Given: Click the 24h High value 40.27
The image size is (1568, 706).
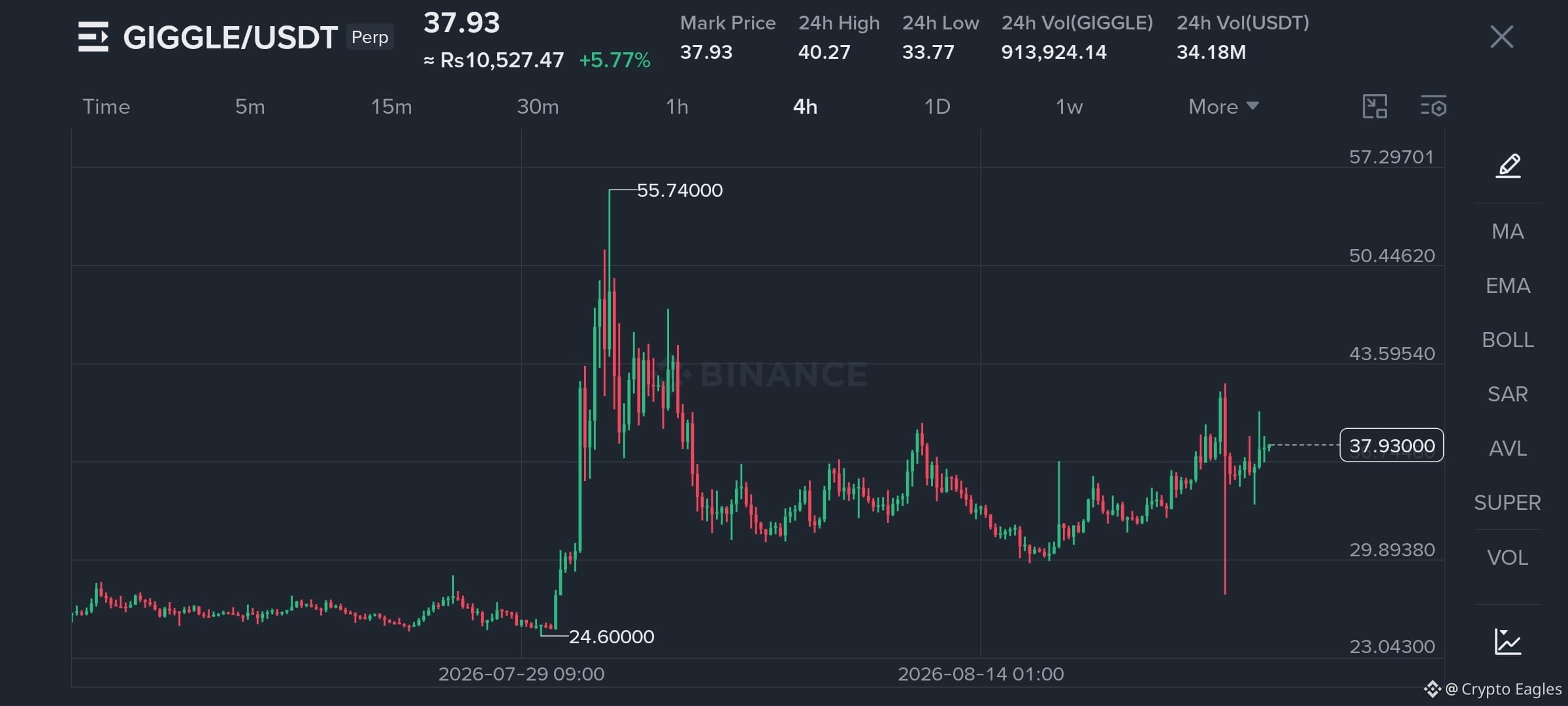Looking at the screenshot, I should pyautogui.click(x=825, y=52).
